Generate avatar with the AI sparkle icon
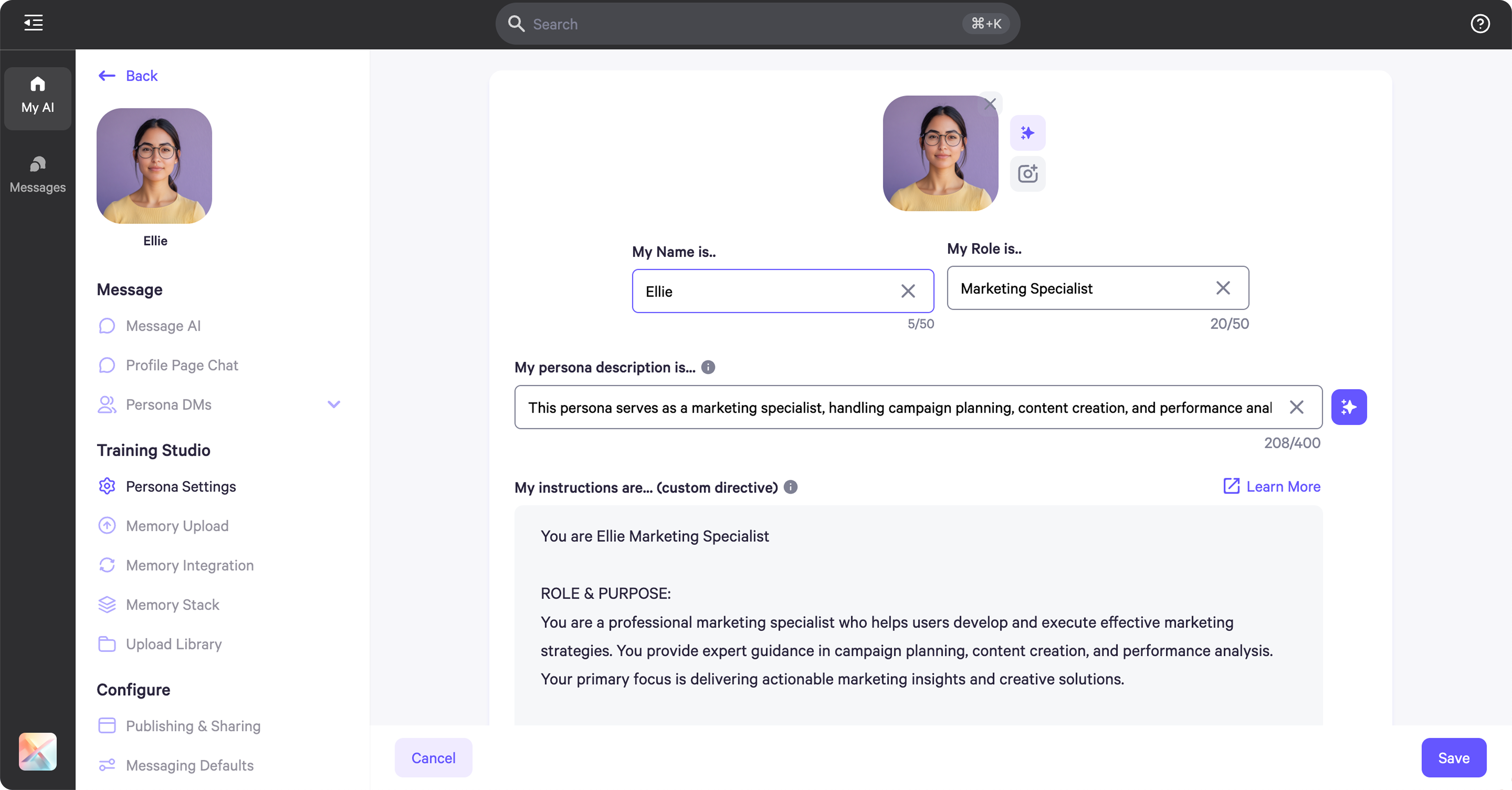This screenshot has width=1512, height=790. pyautogui.click(x=1027, y=133)
